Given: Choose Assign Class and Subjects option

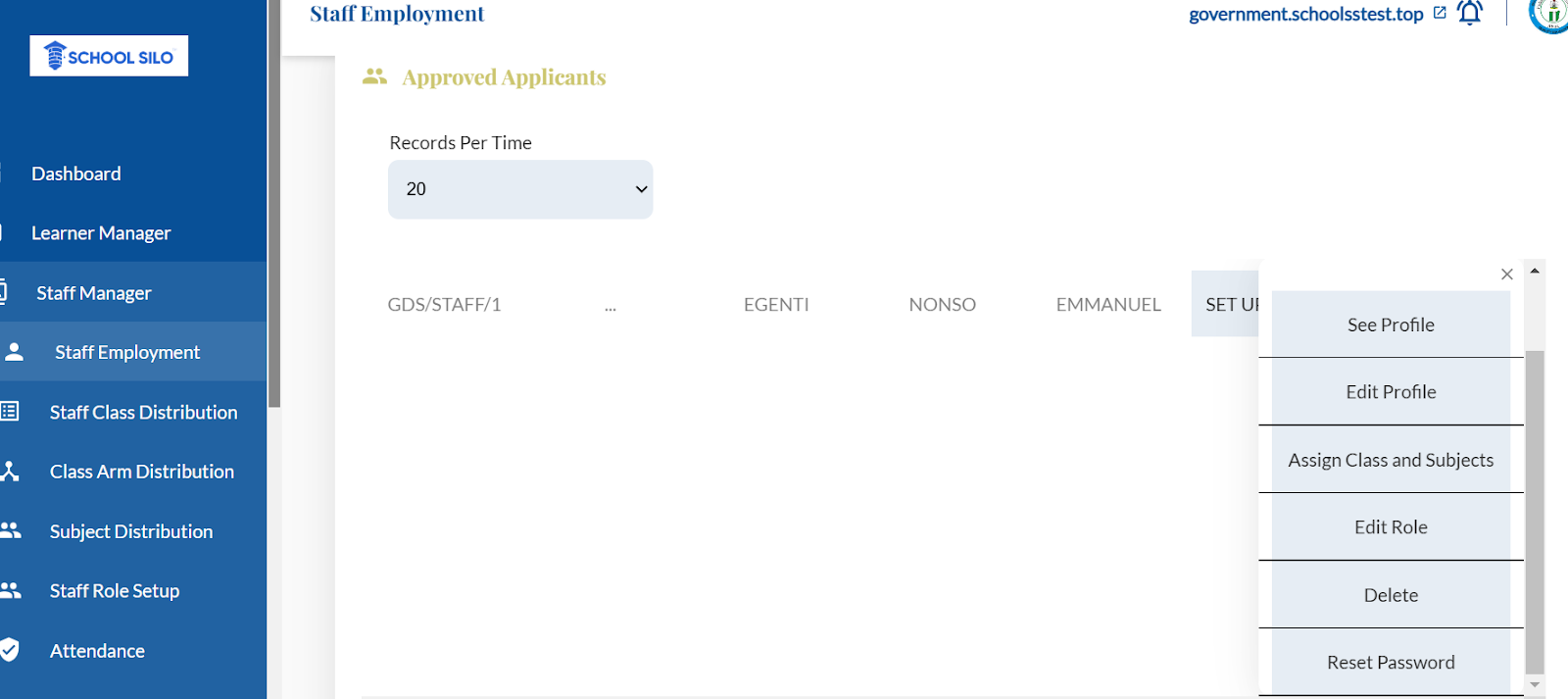Looking at the screenshot, I should (1391, 460).
